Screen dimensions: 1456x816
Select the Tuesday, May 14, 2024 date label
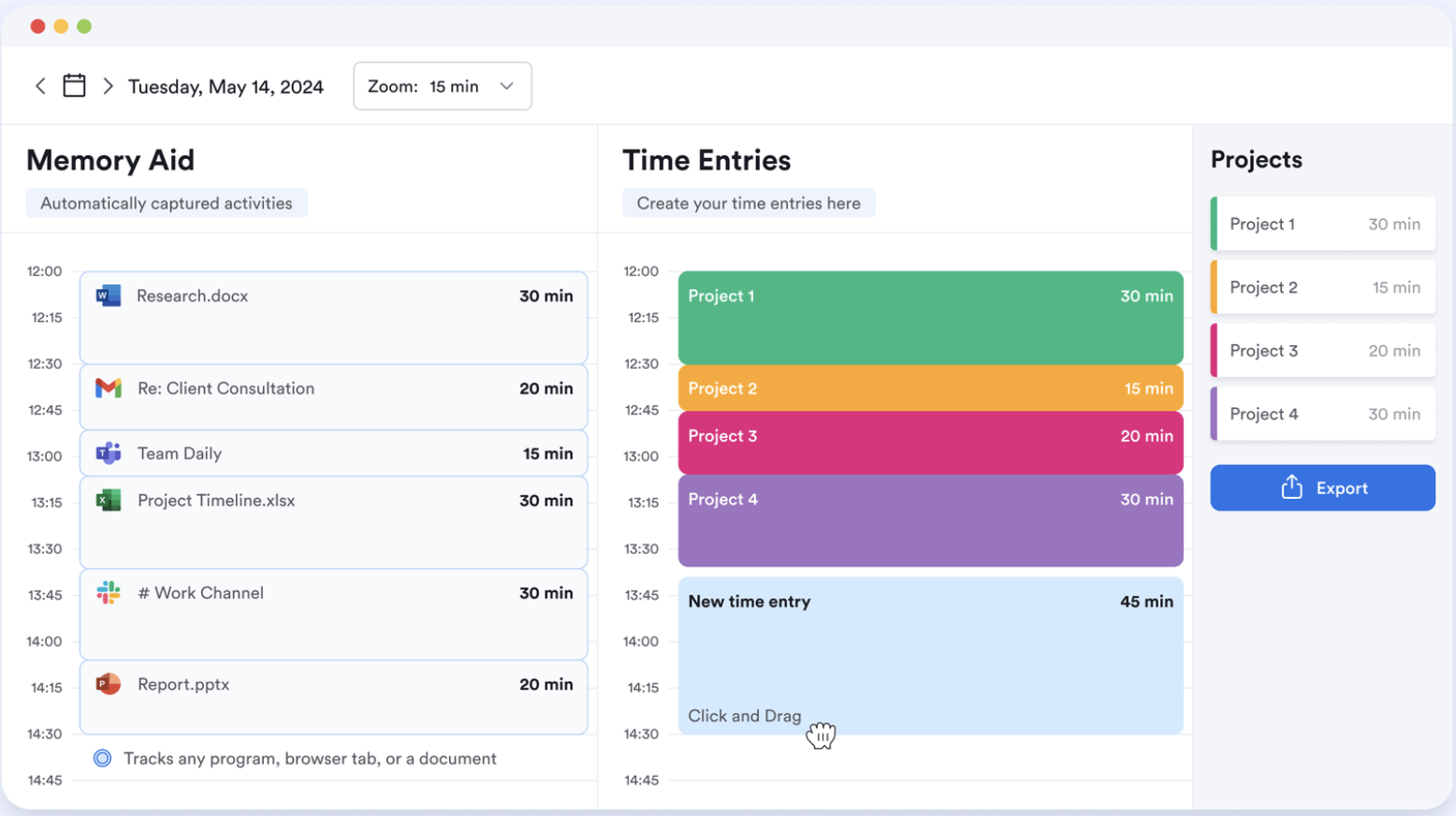point(226,85)
